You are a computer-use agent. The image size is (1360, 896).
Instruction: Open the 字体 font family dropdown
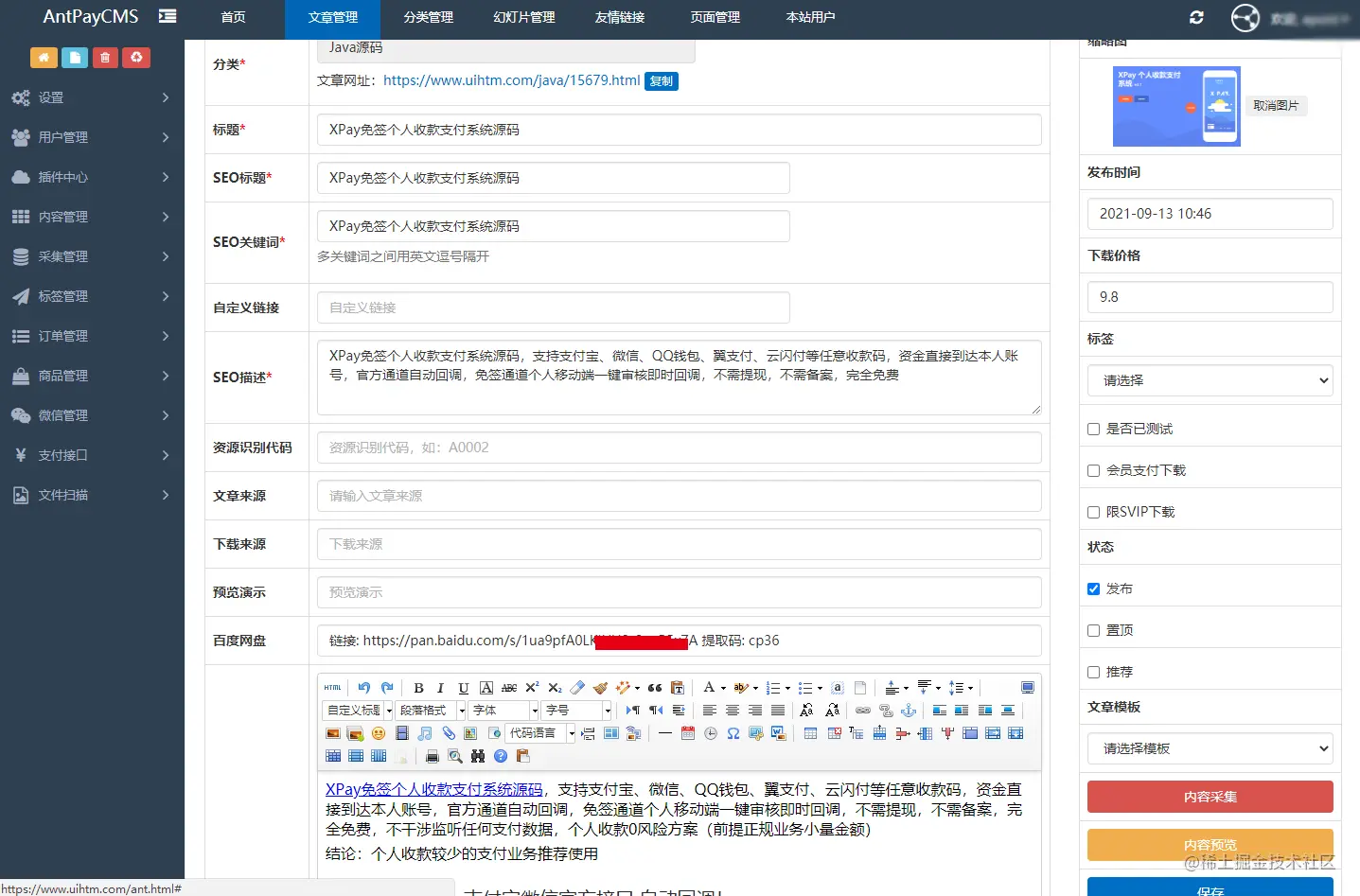click(504, 711)
